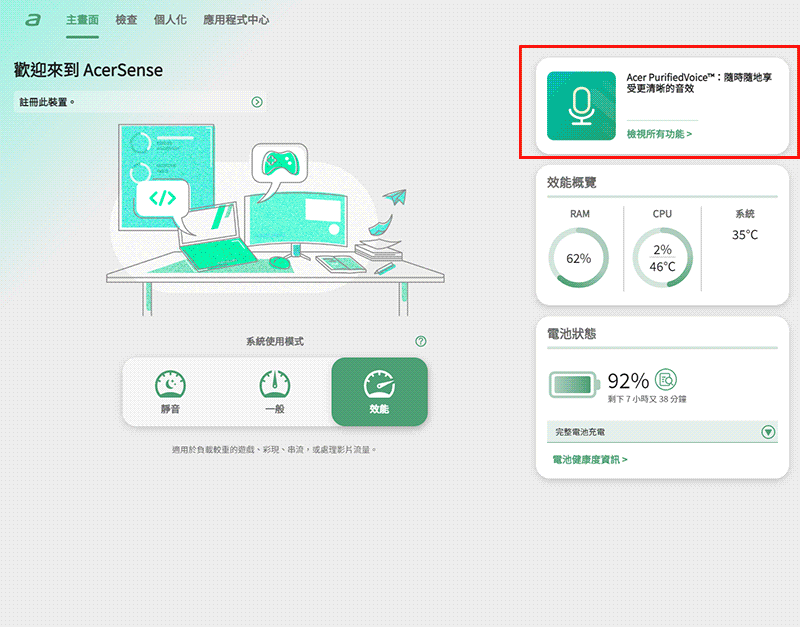Click the battery level icon
800x627 pixels.
[x=574, y=385]
